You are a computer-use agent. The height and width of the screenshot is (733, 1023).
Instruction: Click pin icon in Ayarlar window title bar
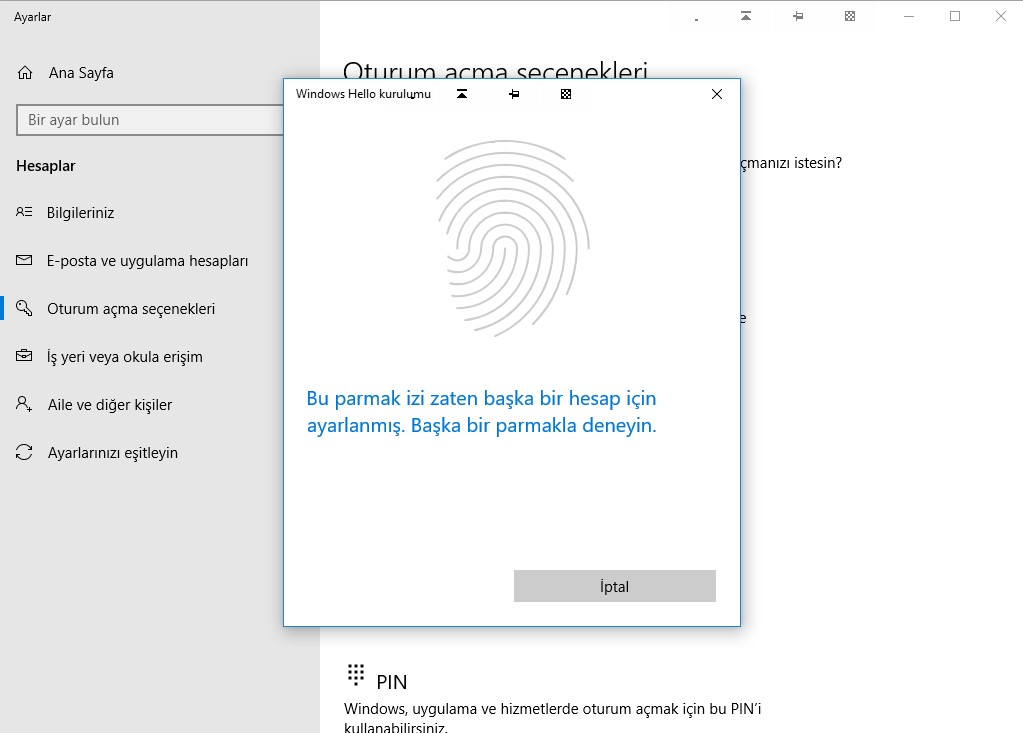pos(798,16)
